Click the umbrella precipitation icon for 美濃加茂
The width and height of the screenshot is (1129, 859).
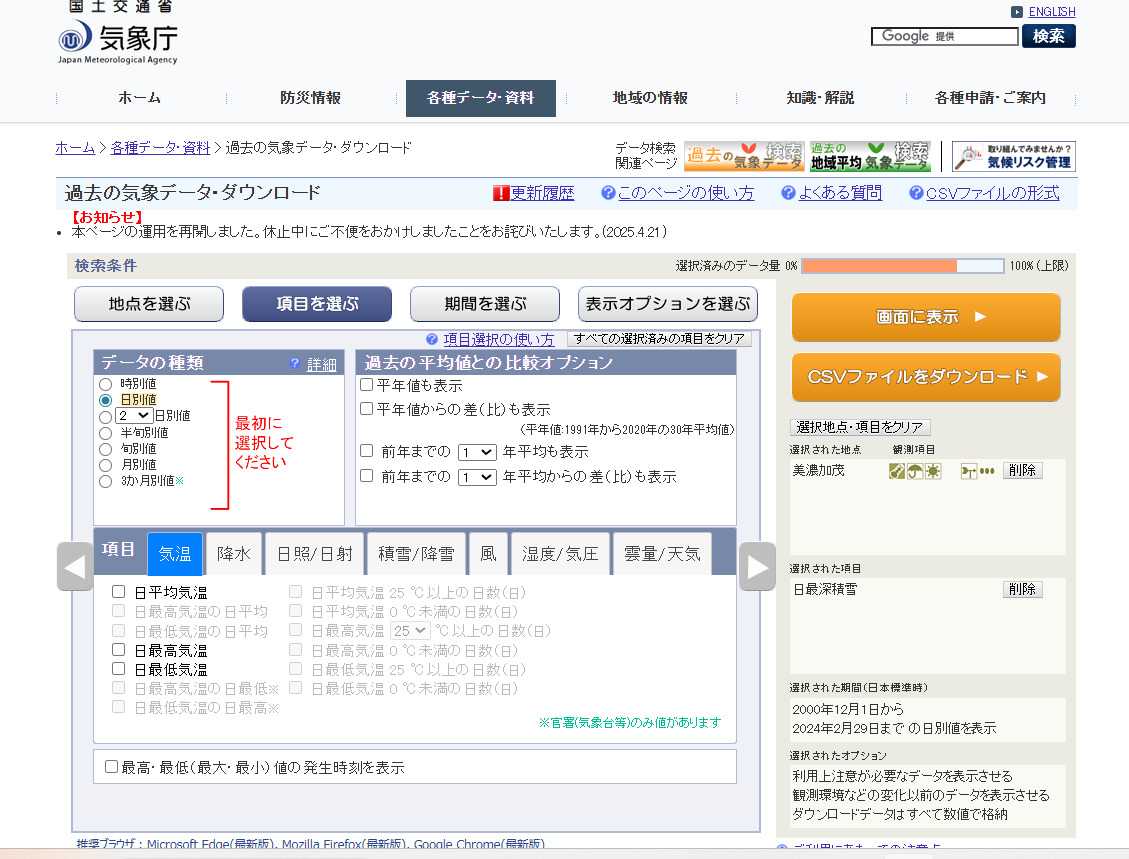[914, 471]
